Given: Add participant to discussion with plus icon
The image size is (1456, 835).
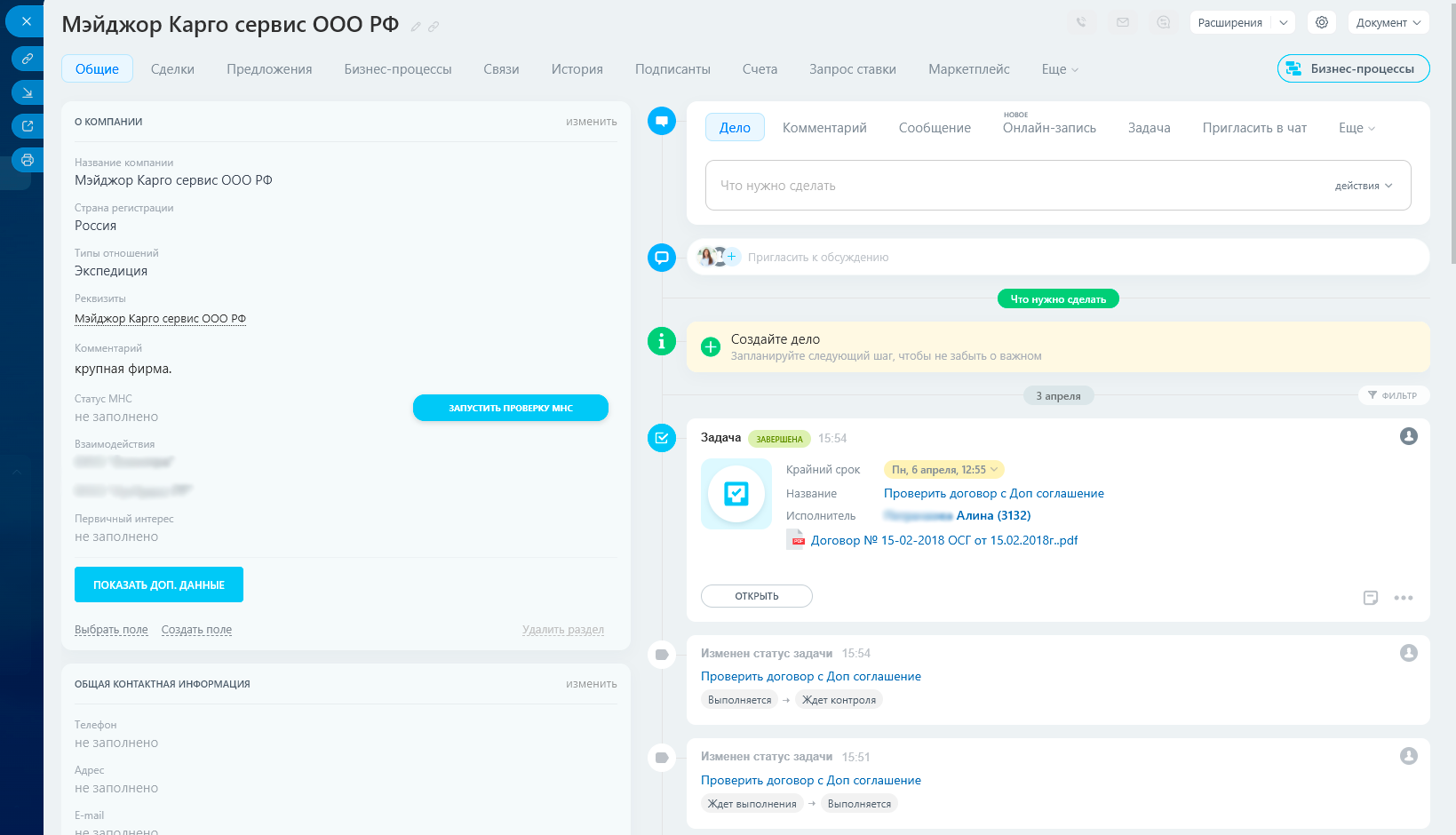Looking at the screenshot, I should coord(732,257).
